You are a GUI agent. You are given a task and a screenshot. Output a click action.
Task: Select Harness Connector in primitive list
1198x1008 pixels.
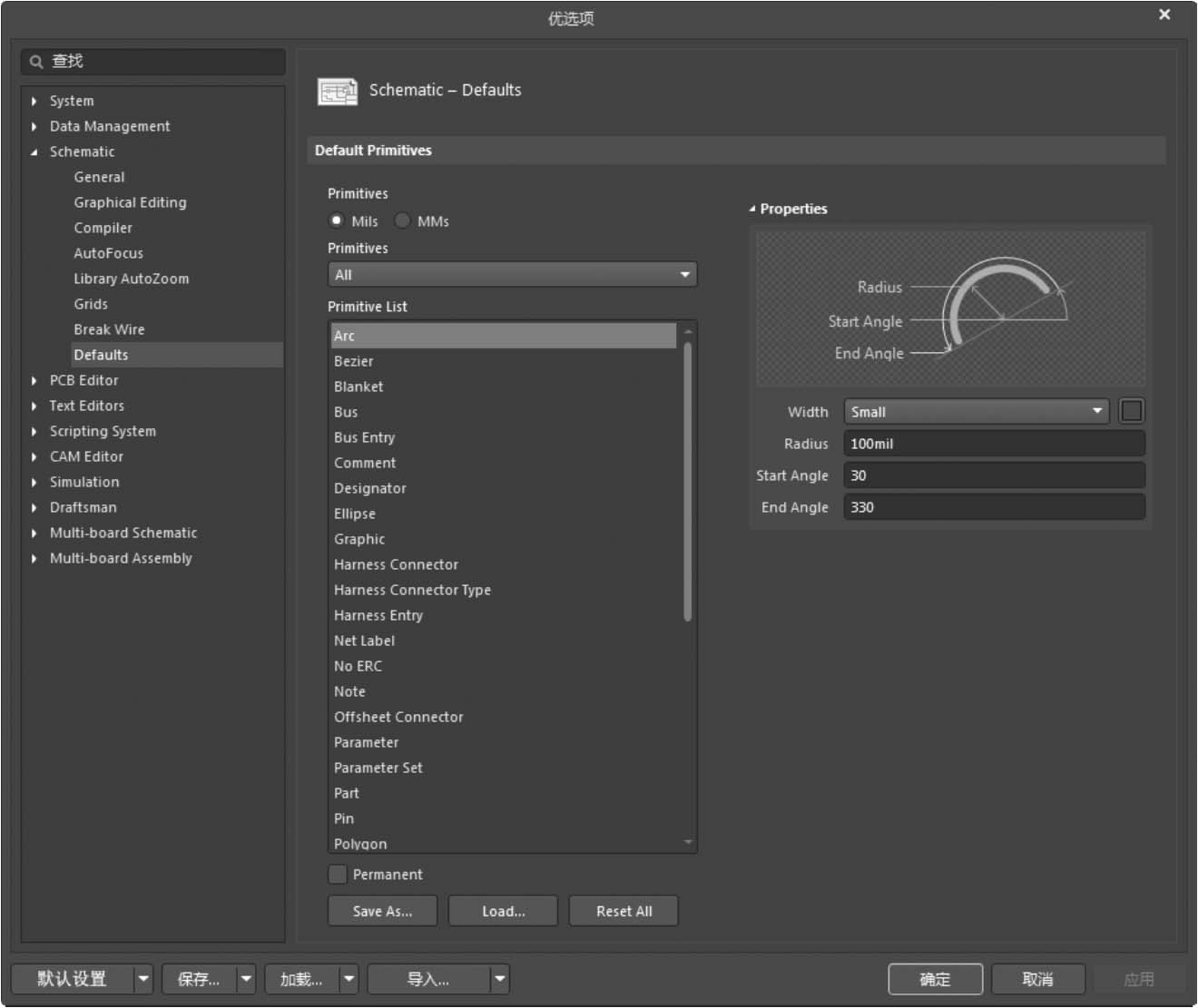[x=396, y=564]
